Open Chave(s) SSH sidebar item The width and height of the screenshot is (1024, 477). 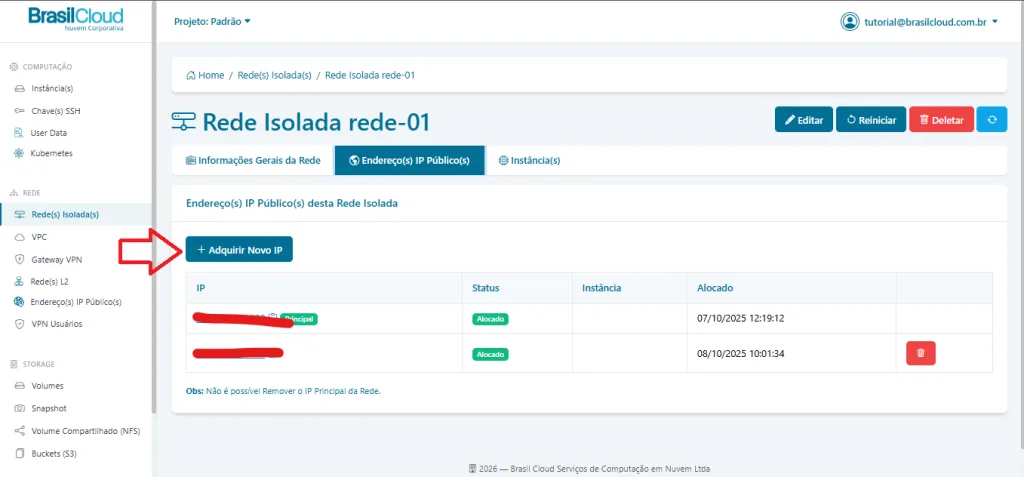click(x=55, y=110)
